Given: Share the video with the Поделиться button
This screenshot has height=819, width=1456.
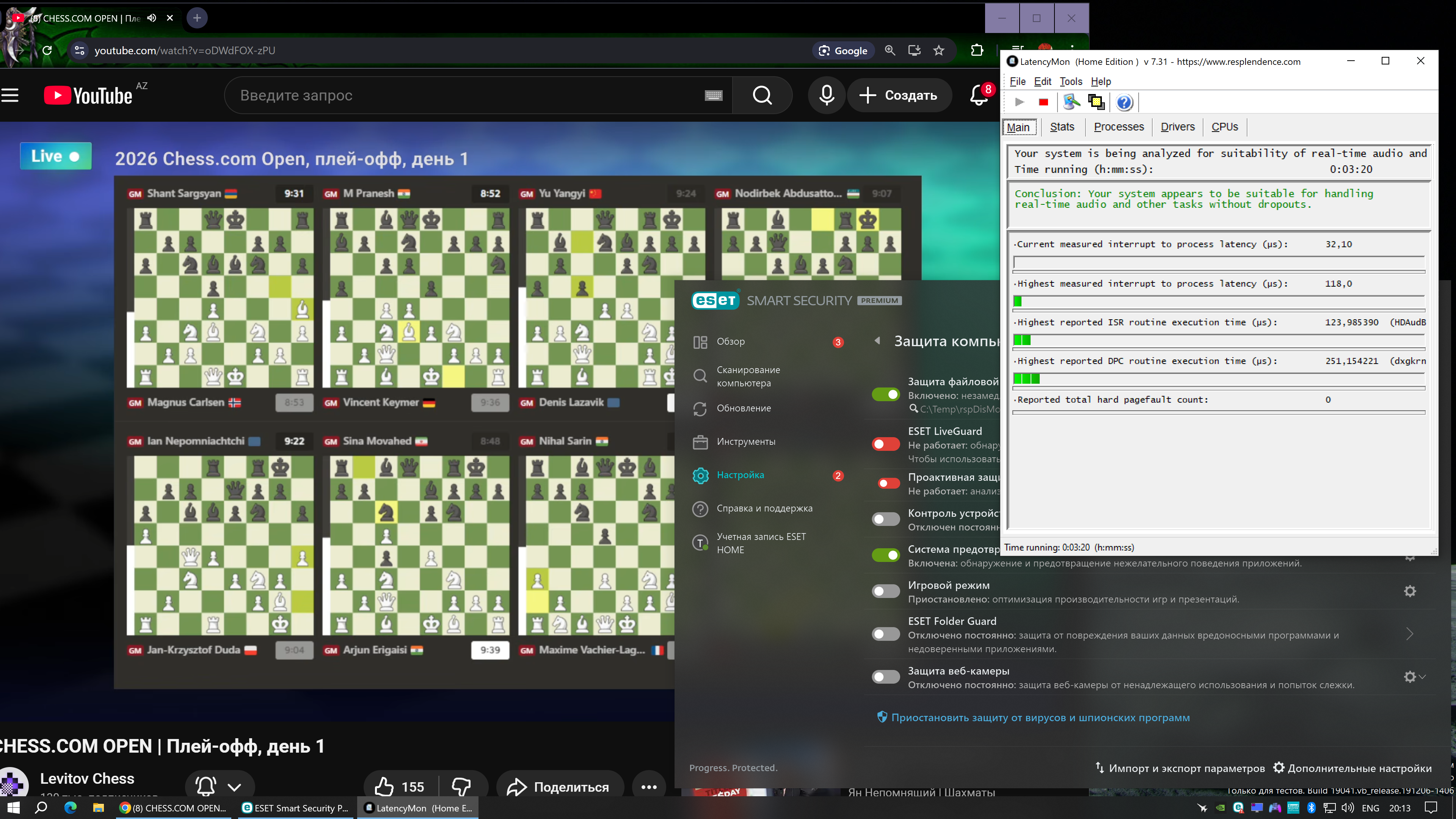Looking at the screenshot, I should click(560, 787).
